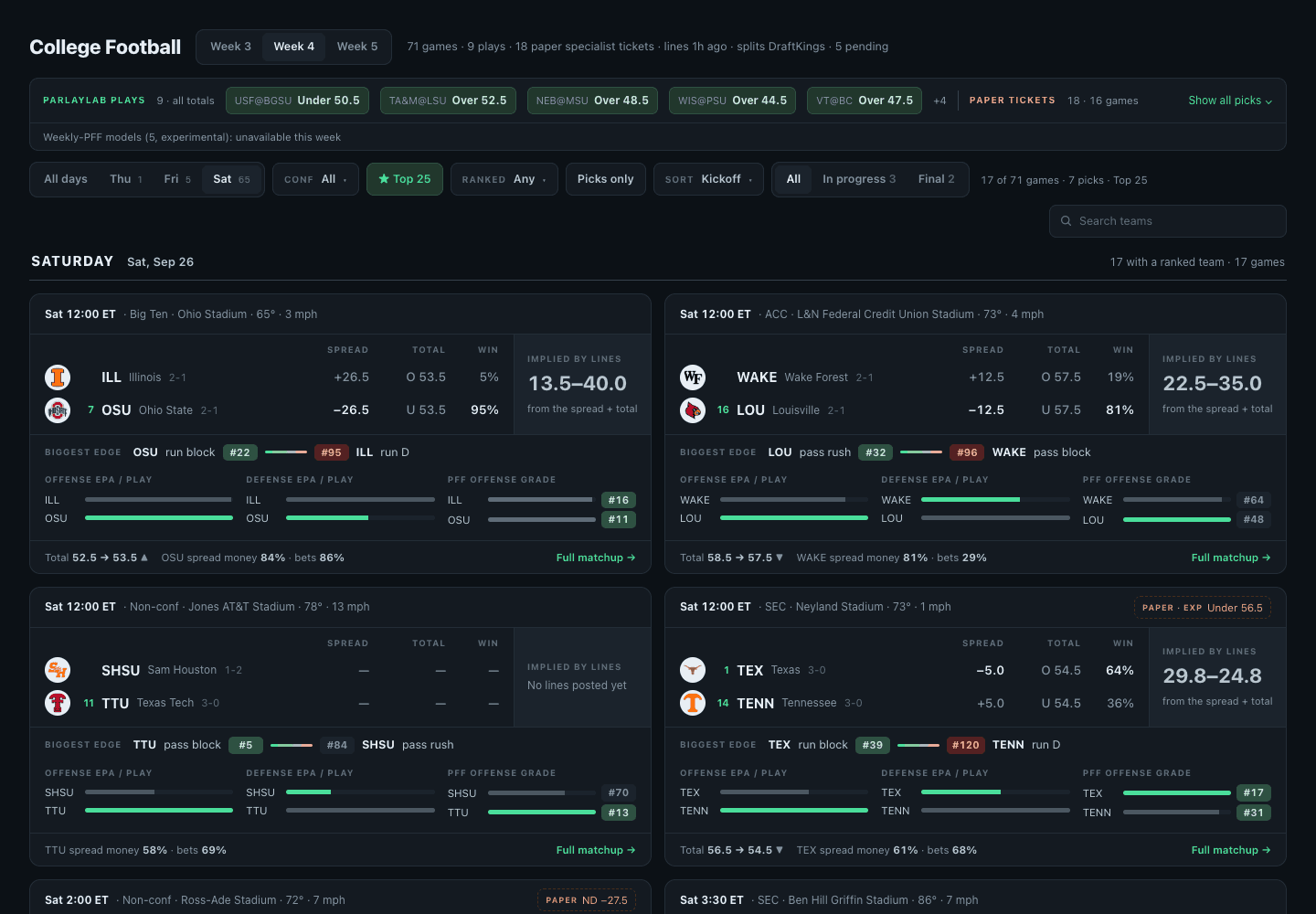The width and height of the screenshot is (1316, 914).
Task: Click the 29.8–24.8 implied score
Action: point(1212,676)
